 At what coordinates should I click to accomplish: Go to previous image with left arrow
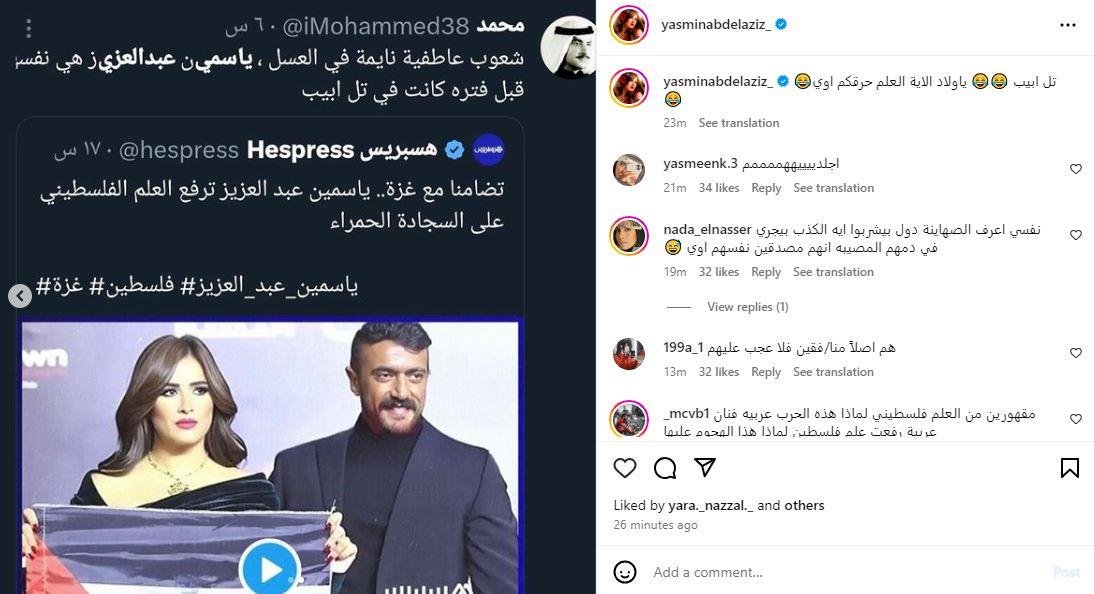[20, 296]
